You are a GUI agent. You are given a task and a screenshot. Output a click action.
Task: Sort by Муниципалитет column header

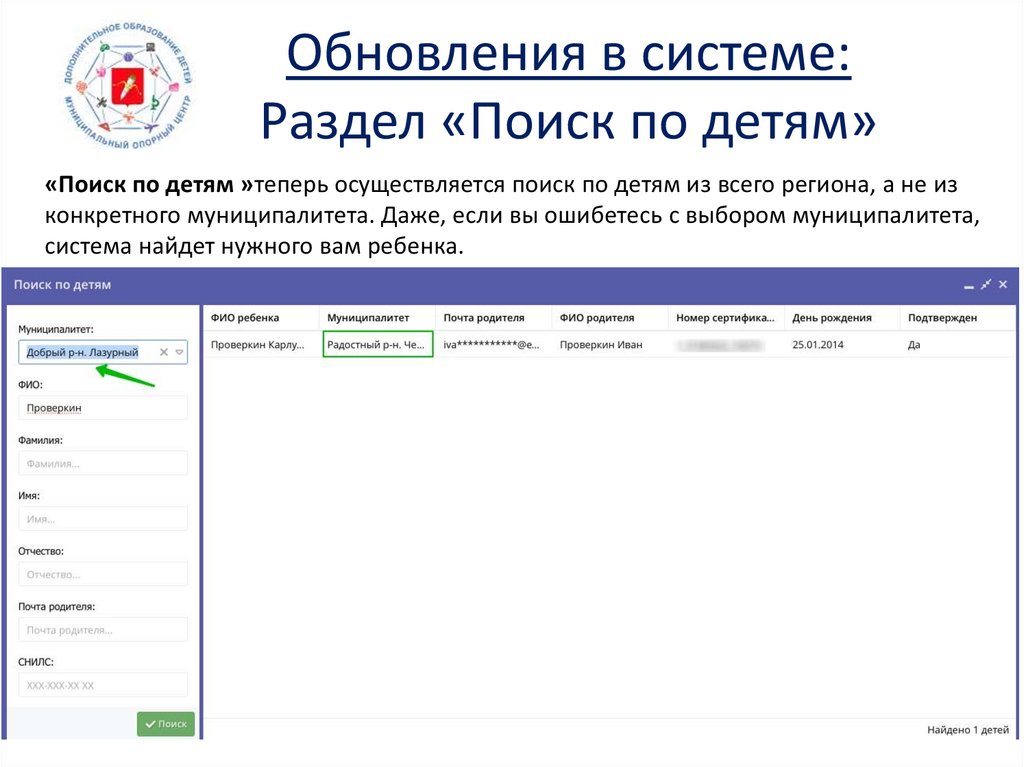pos(377,318)
